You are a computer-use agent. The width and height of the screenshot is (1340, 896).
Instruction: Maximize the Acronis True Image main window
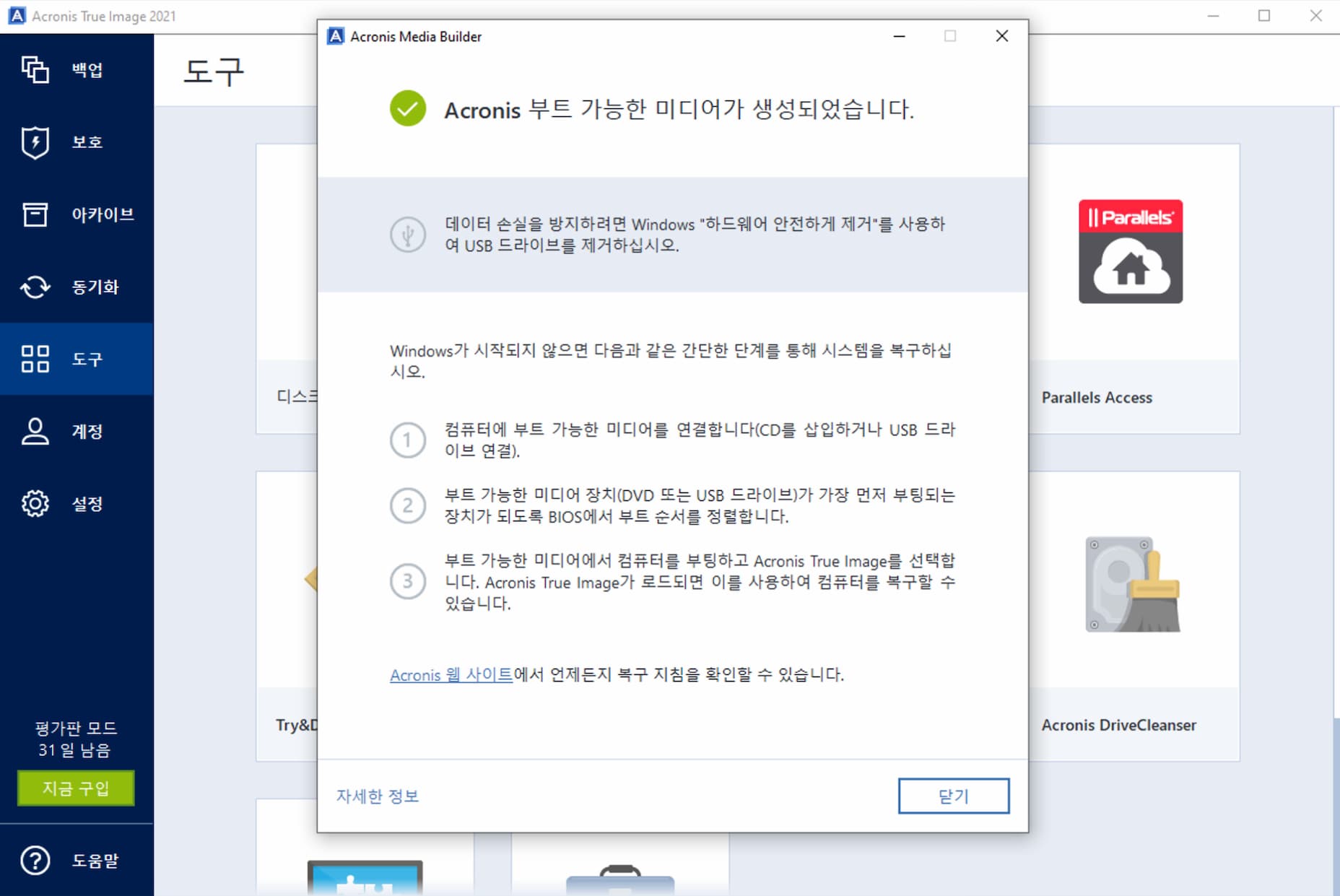[1264, 16]
